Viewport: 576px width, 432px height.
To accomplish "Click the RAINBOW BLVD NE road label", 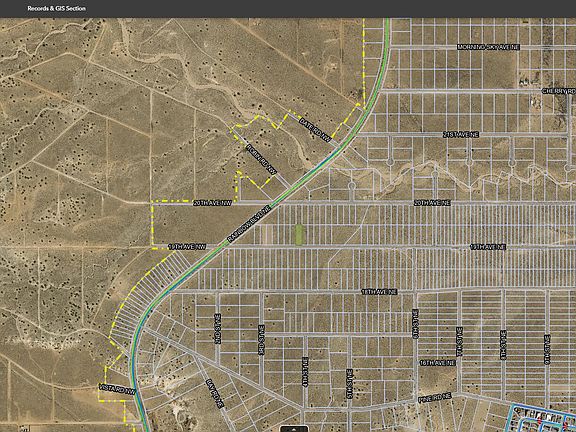I will [249, 224].
